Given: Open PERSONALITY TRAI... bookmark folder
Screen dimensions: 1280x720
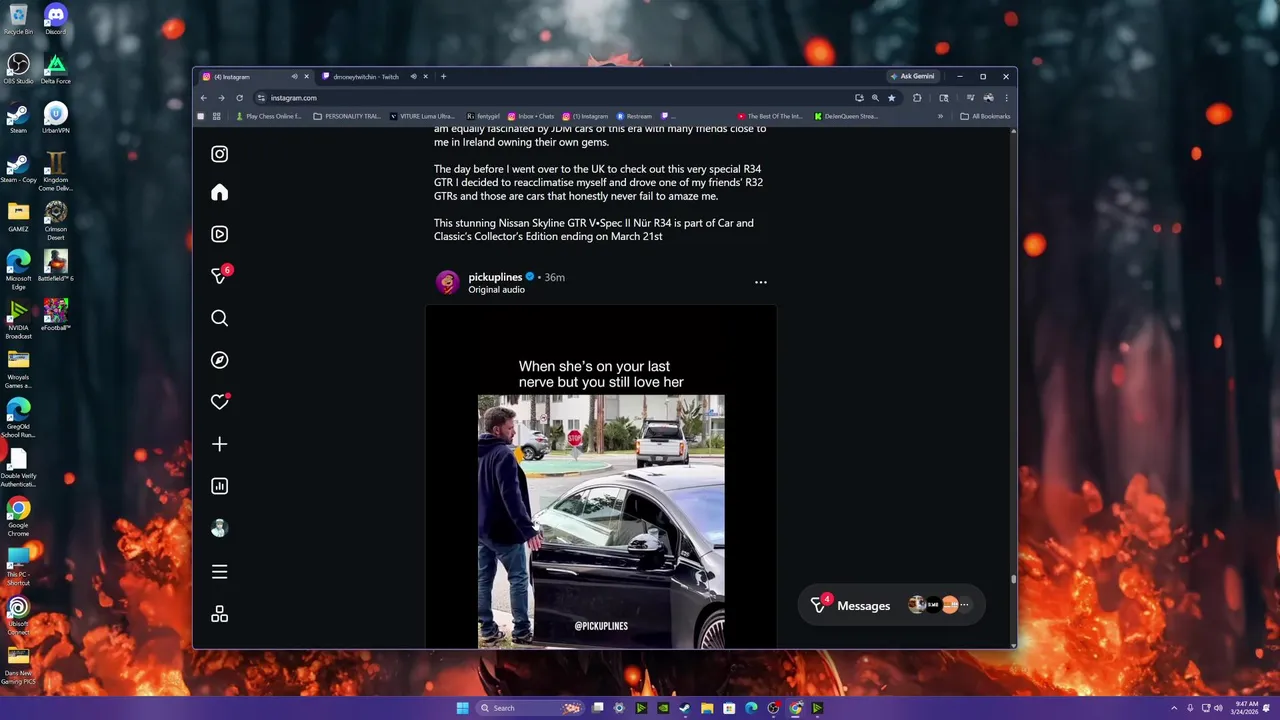Looking at the screenshot, I should [x=347, y=116].
